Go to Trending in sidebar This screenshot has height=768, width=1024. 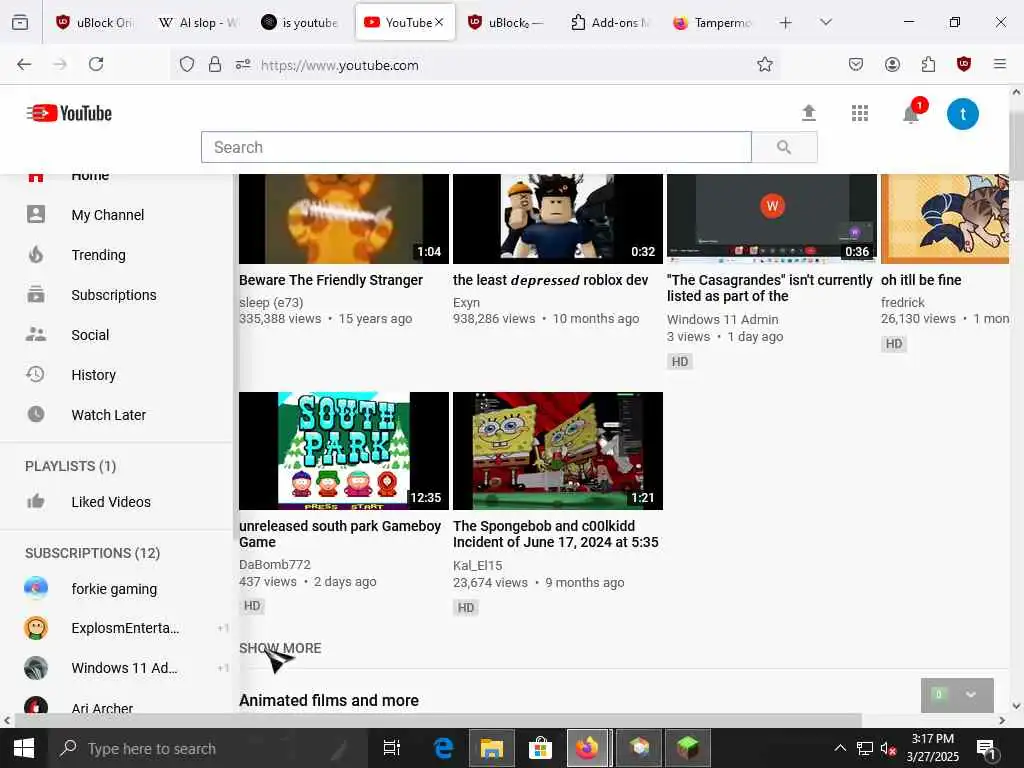pos(99,255)
